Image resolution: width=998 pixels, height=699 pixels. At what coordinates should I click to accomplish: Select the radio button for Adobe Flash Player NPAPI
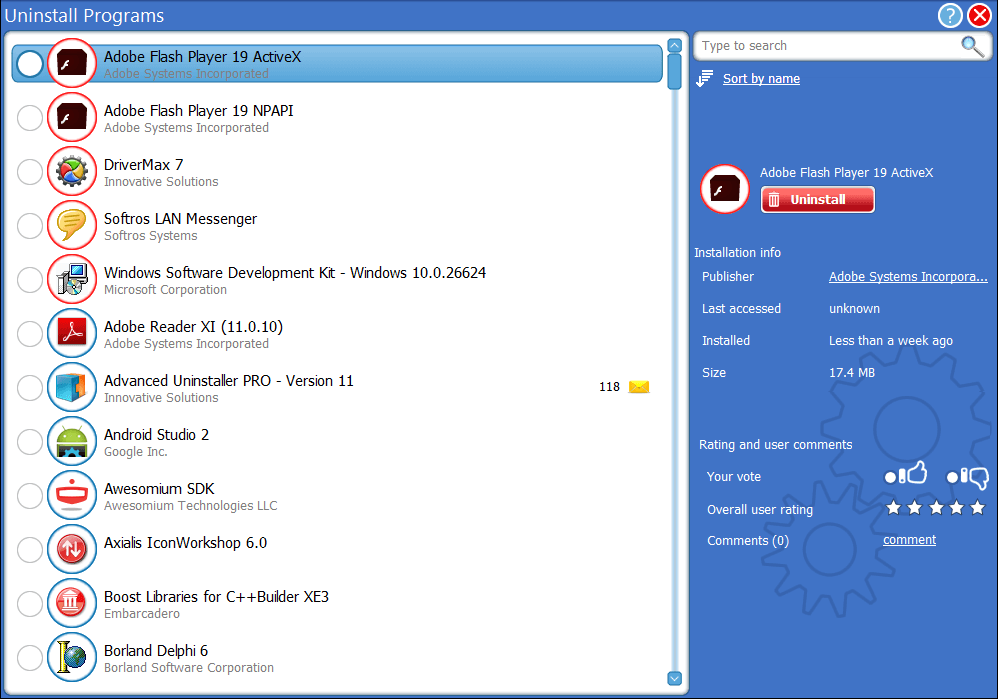click(x=29, y=117)
